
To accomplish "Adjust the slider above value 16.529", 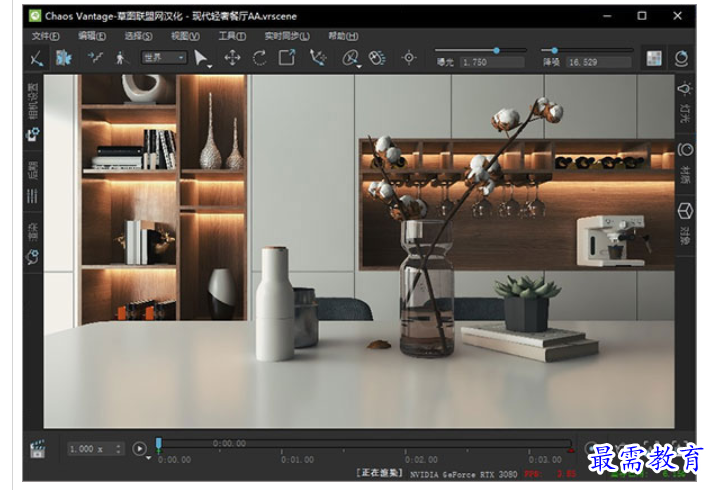I will pyautogui.click(x=554, y=50).
